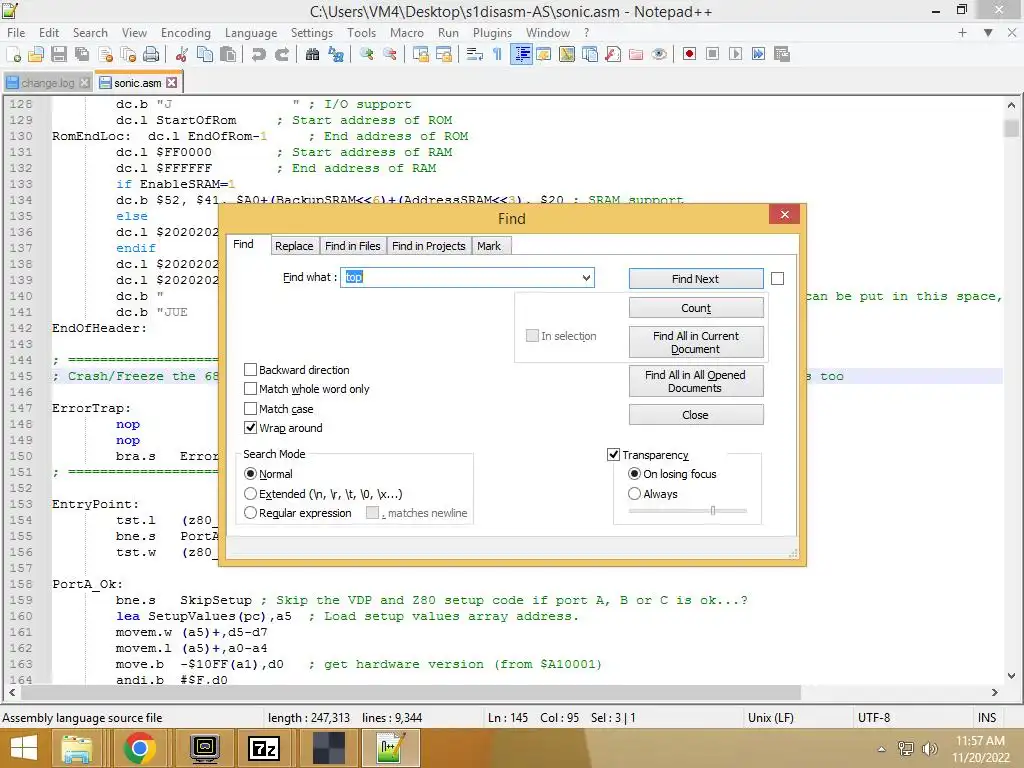This screenshot has width=1024, height=768.
Task: Enable the Backward direction checkbox
Action: [250, 370]
